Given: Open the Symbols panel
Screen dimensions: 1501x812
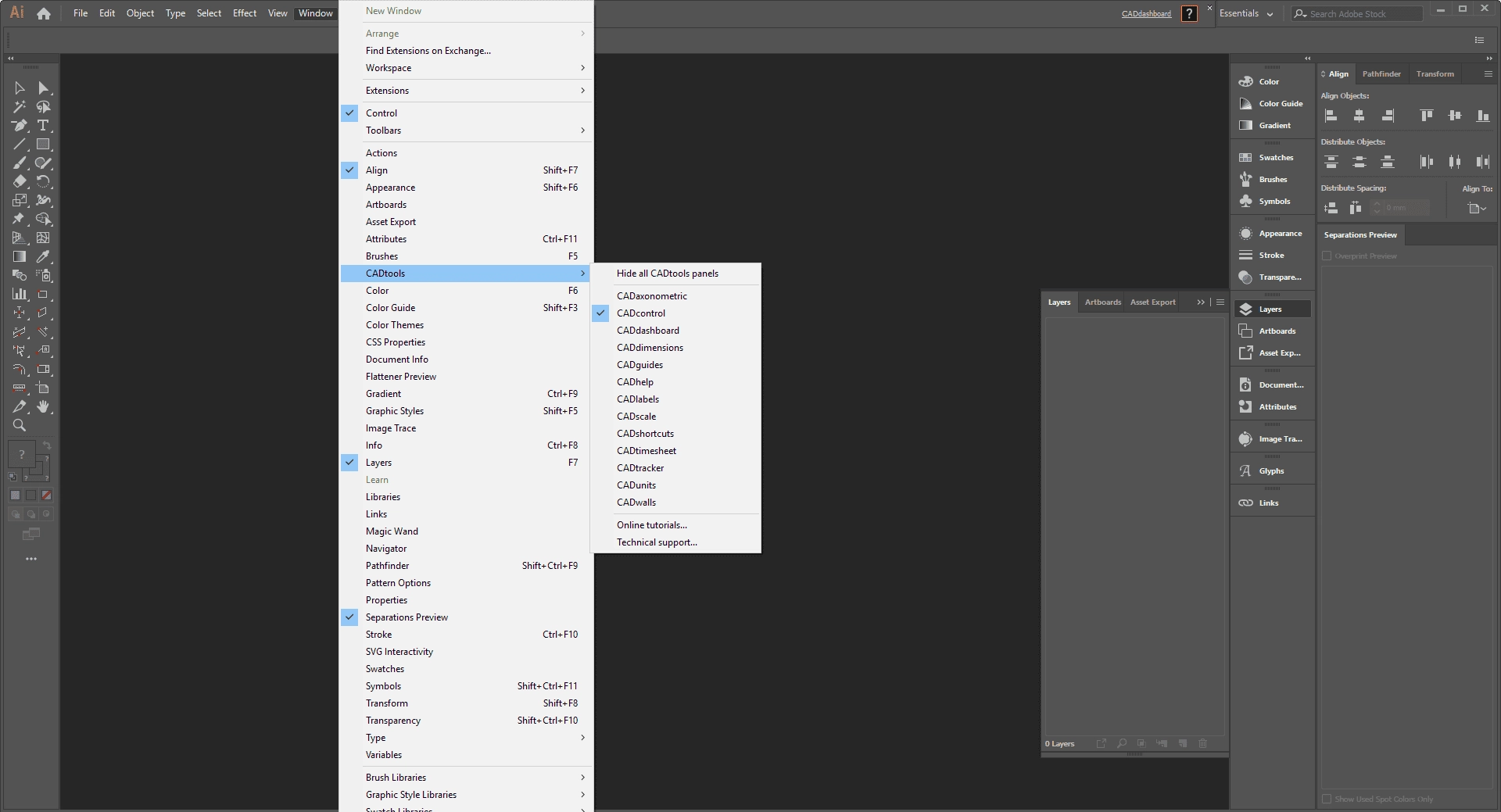Looking at the screenshot, I should pos(1272,201).
